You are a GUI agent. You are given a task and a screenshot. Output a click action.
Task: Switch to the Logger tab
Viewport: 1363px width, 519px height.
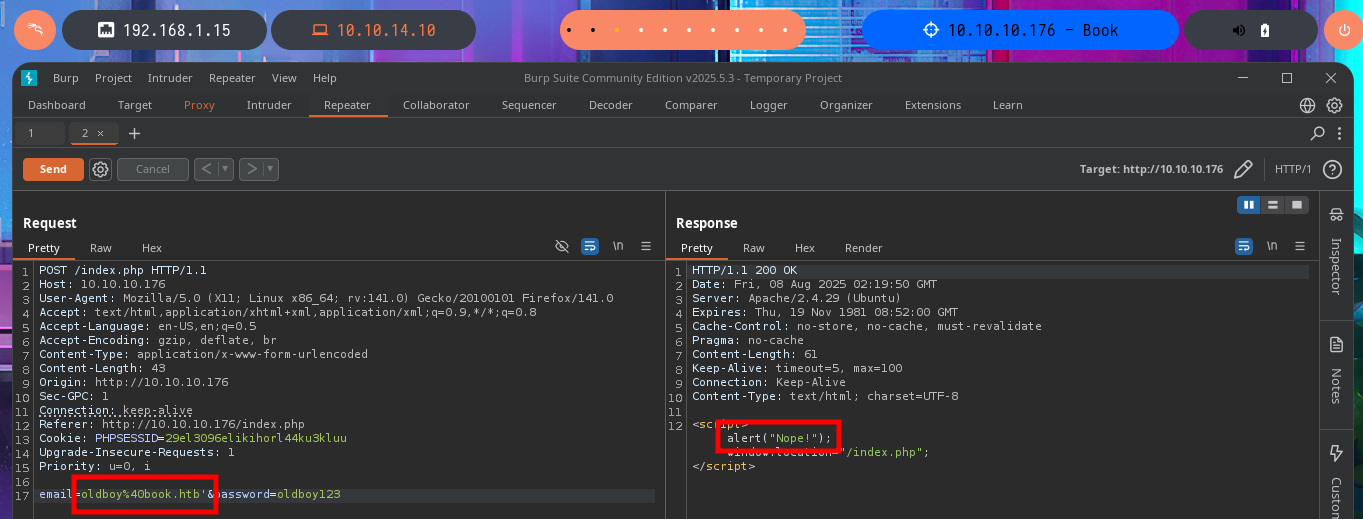(x=768, y=105)
